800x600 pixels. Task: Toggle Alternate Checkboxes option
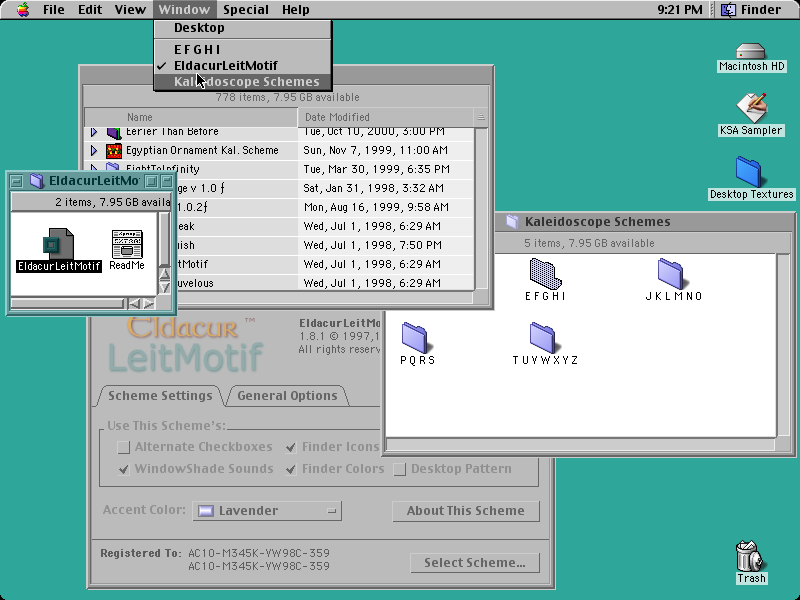click(123, 447)
